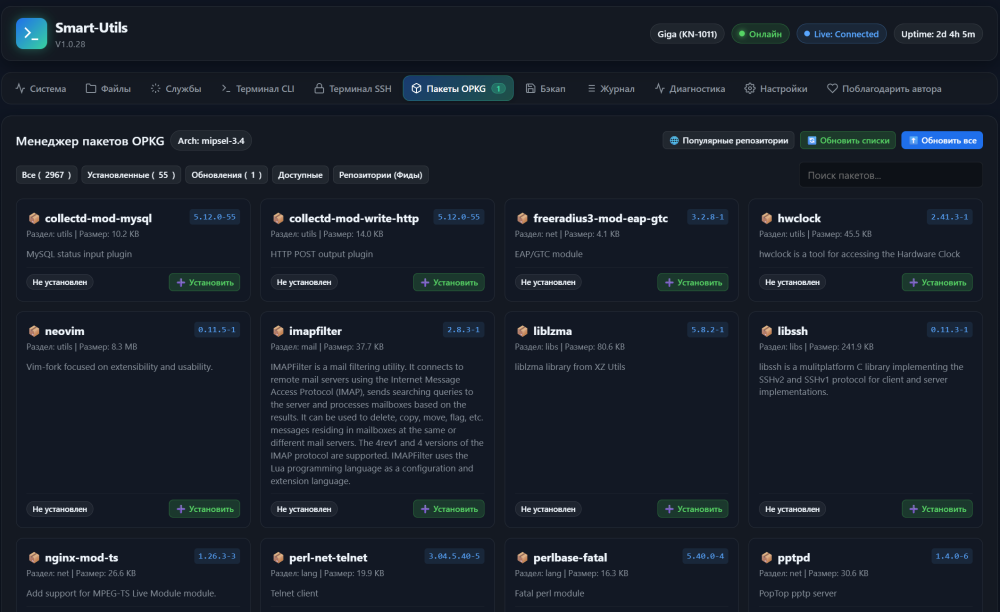Click liblzma version 5.8.2-1 label
Viewport: 1000px width, 612px height.
[x=708, y=330]
